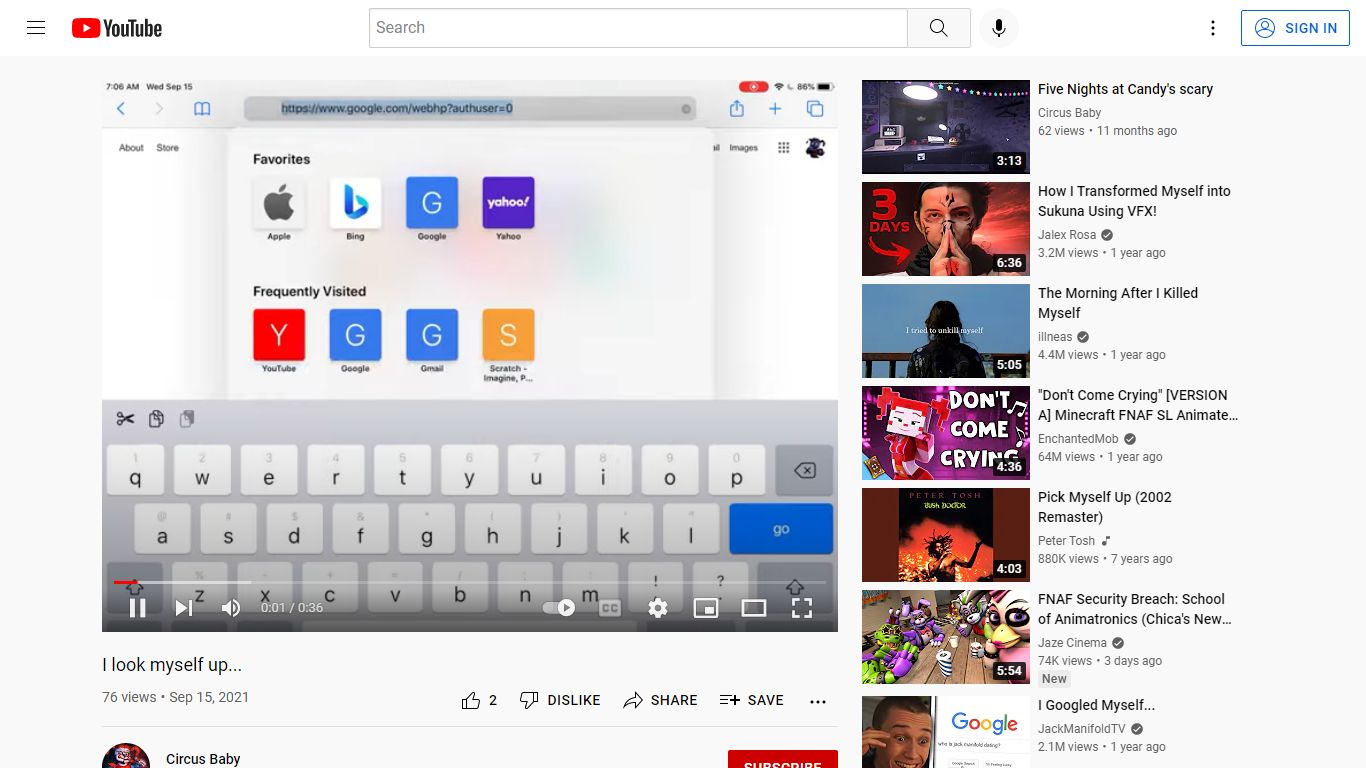Select the Peter Tosh channel name
This screenshot has height=768, width=1366.
point(1067,541)
